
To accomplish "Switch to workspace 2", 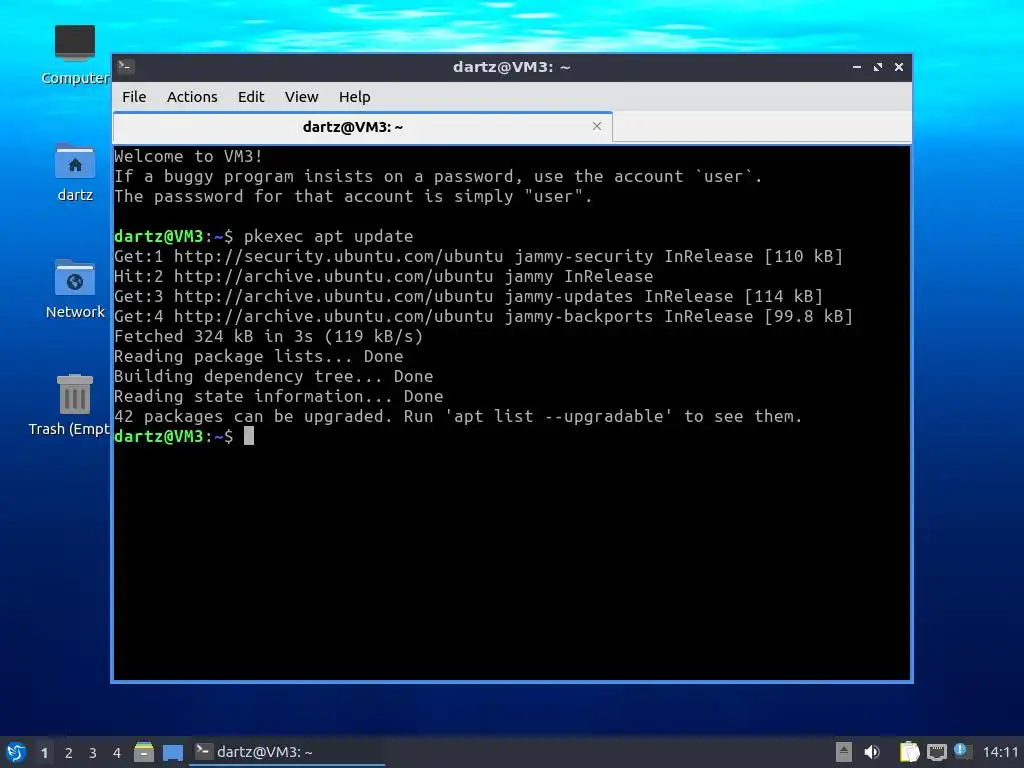I will click(x=69, y=753).
